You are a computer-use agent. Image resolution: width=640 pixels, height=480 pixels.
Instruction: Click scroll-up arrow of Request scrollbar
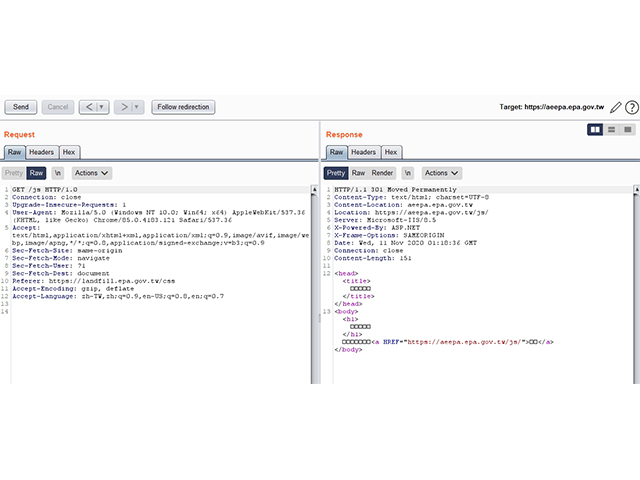tap(314, 189)
